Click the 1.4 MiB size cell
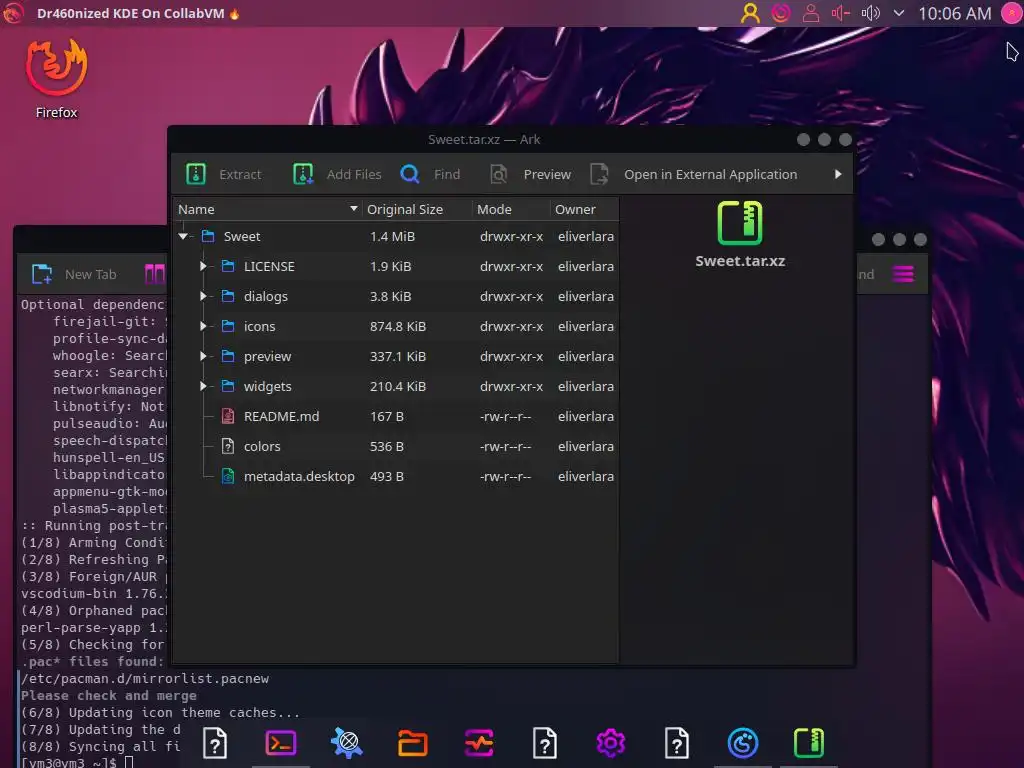1024x768 pixels. [x=392, y=236]
